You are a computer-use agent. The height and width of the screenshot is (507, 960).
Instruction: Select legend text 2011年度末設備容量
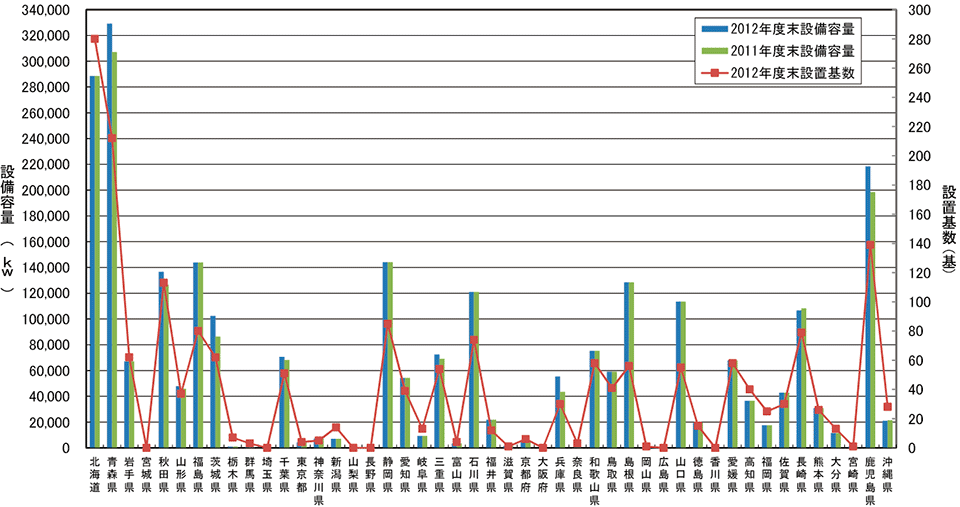tap(792, 51)
